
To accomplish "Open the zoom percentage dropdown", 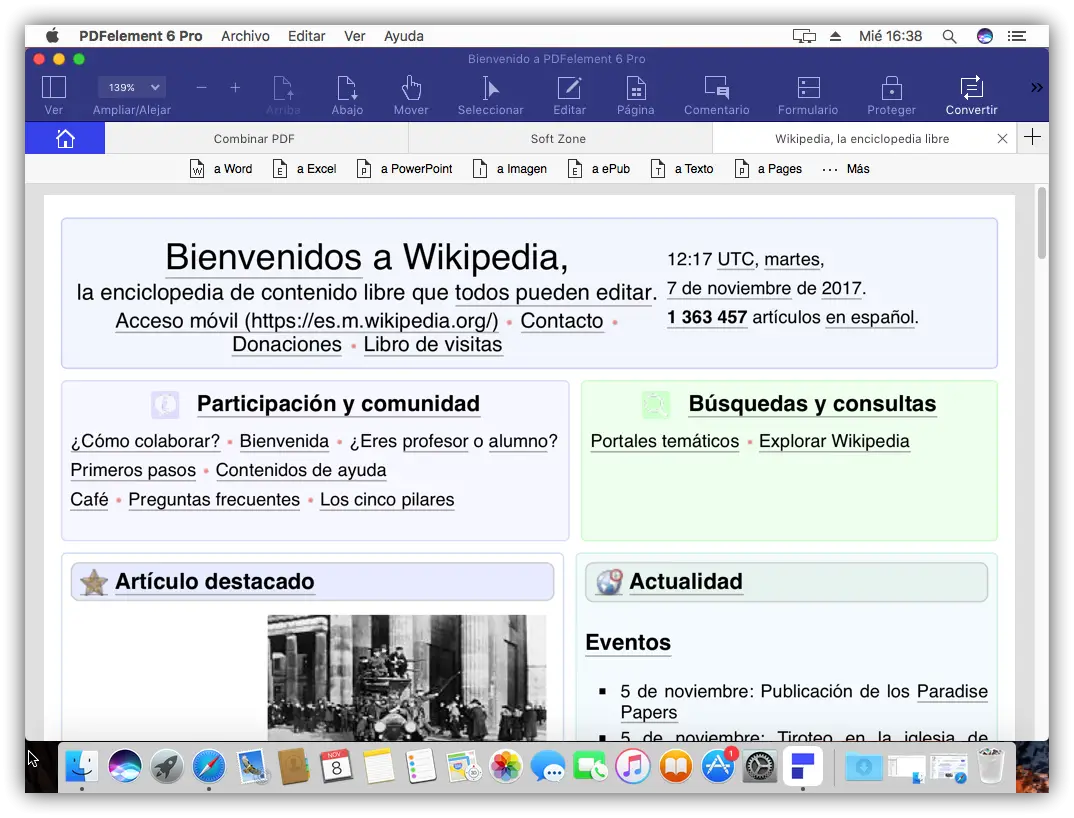I will (x=130, y=88).
